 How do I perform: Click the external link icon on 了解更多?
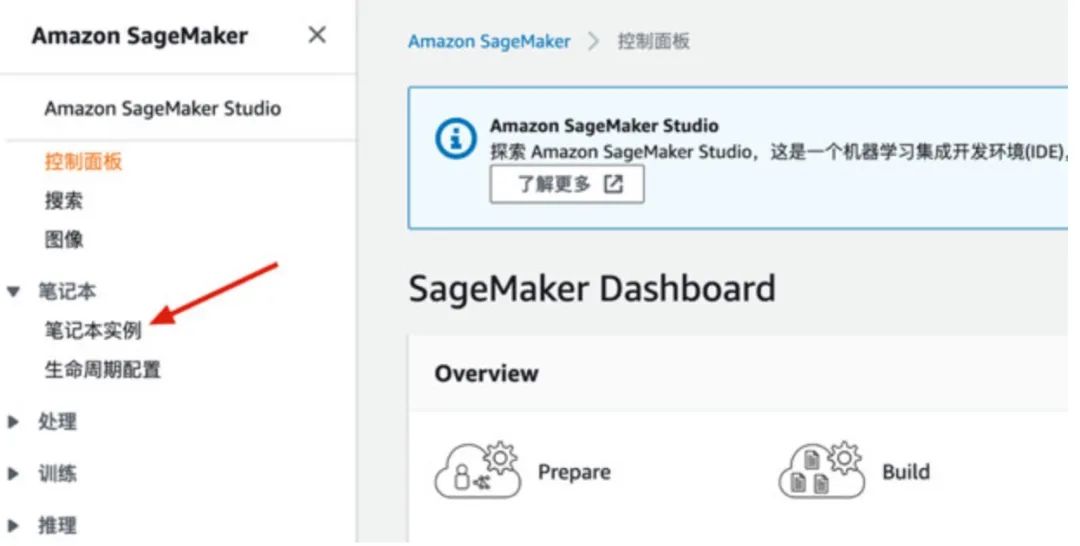(613, 185)
